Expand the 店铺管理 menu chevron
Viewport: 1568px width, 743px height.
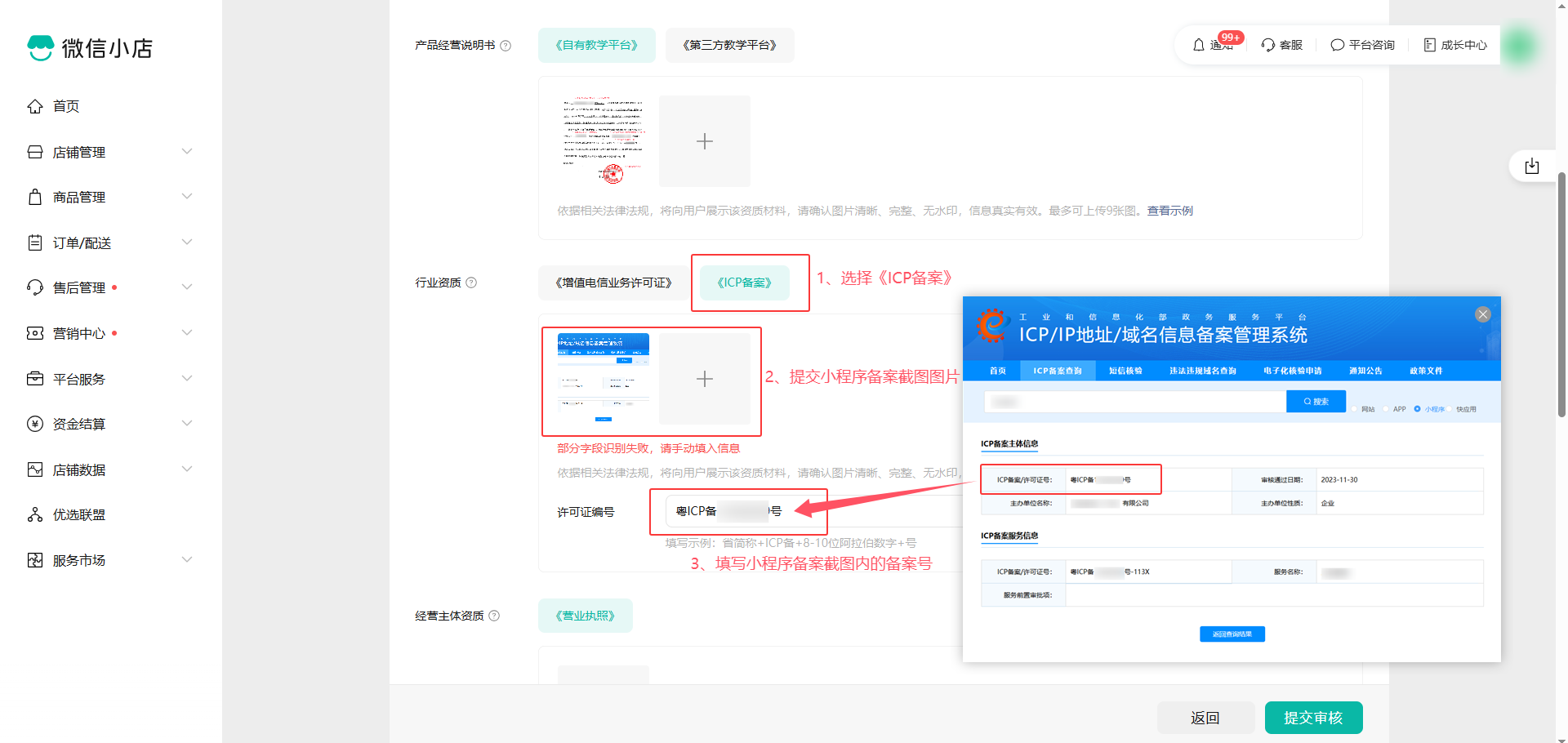(x=187, y=151)
